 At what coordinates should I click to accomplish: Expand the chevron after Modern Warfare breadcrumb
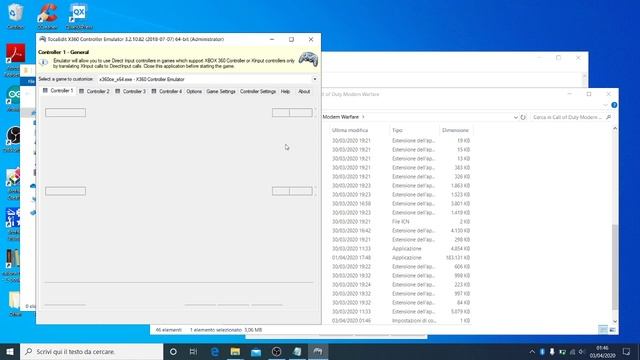[x=363, y=117]
